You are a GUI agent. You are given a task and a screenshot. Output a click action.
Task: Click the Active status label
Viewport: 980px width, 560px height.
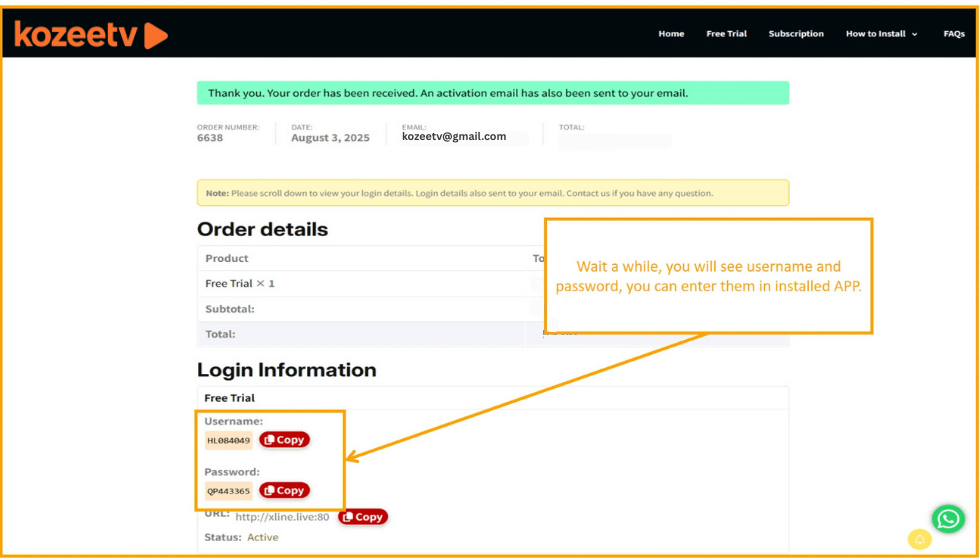coord(263,537)
